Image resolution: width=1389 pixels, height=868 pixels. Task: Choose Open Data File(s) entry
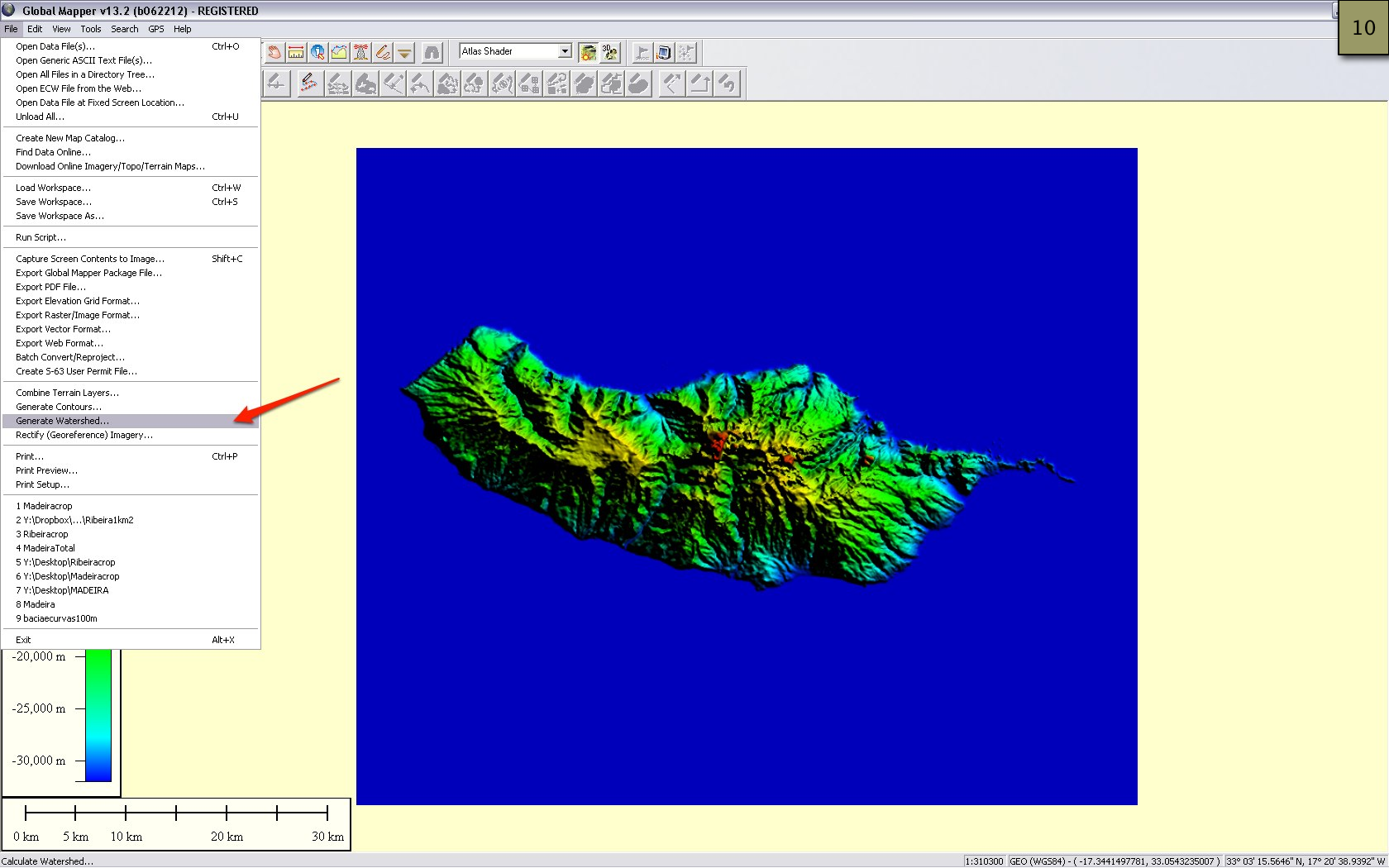(x=131, y=46)
